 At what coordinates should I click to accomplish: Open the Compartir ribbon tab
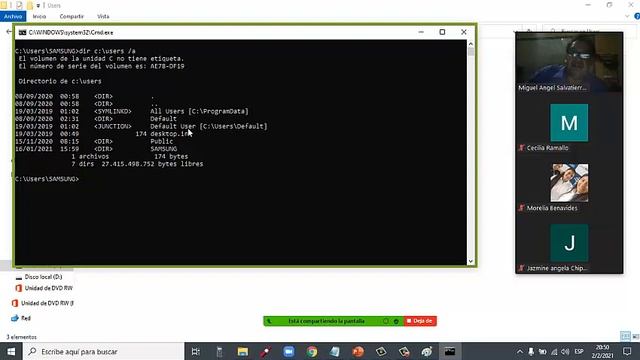pos(71,16)
